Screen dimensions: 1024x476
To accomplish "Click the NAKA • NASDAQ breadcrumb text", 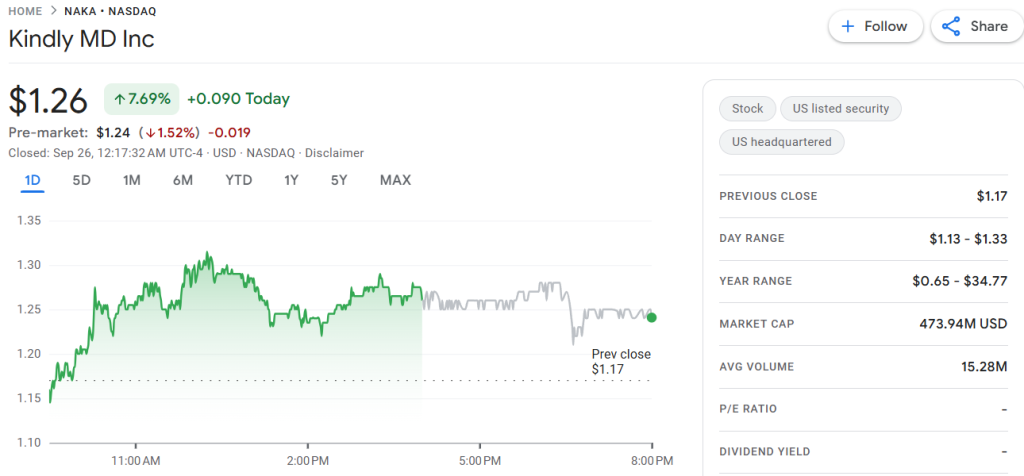I will point(110,11).
